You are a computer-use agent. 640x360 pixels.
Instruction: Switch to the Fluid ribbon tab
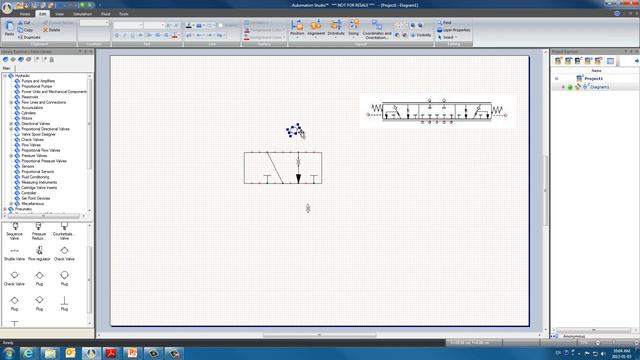[x=105, y=14]
